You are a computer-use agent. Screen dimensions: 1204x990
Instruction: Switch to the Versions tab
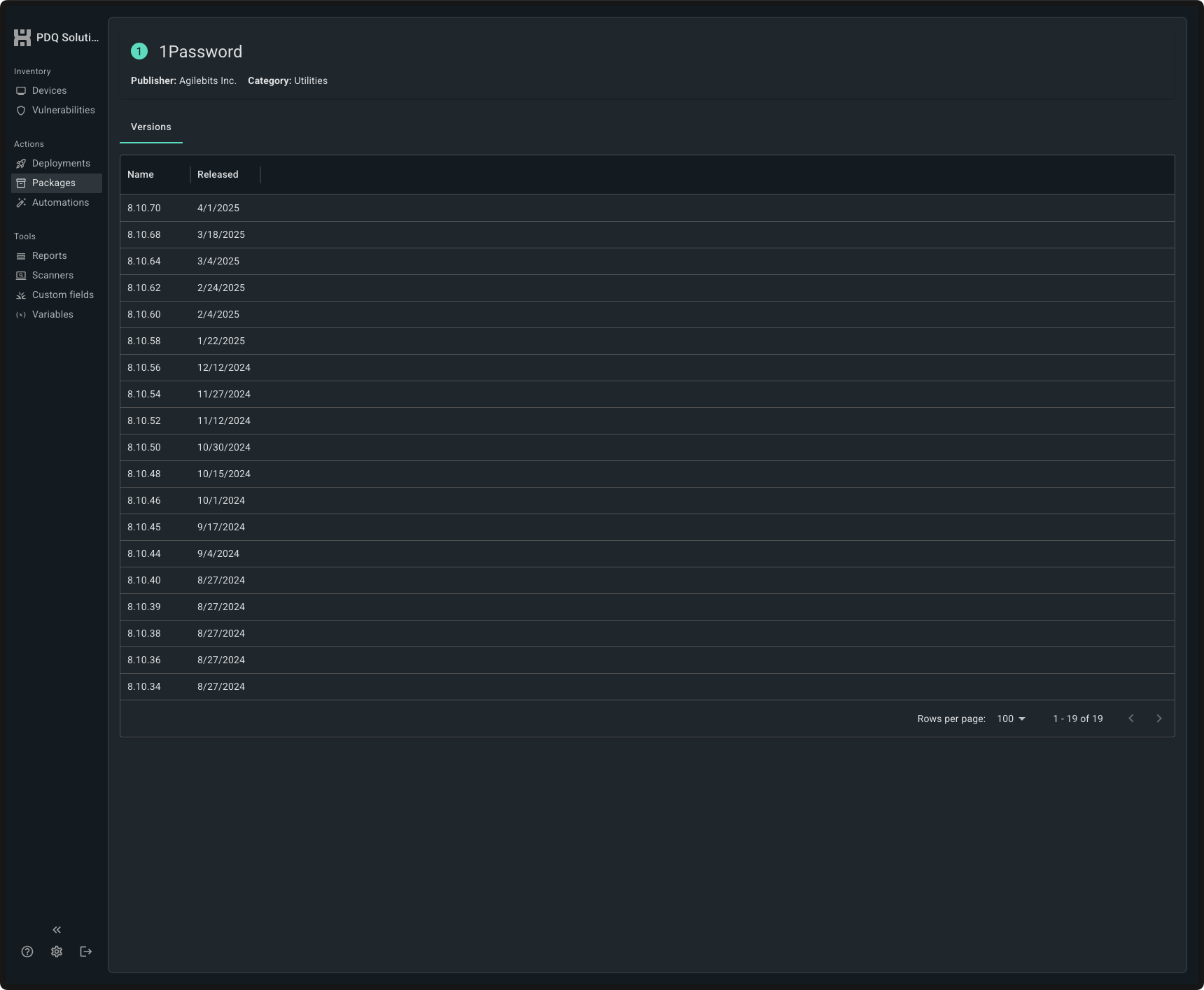pos(151,127)
